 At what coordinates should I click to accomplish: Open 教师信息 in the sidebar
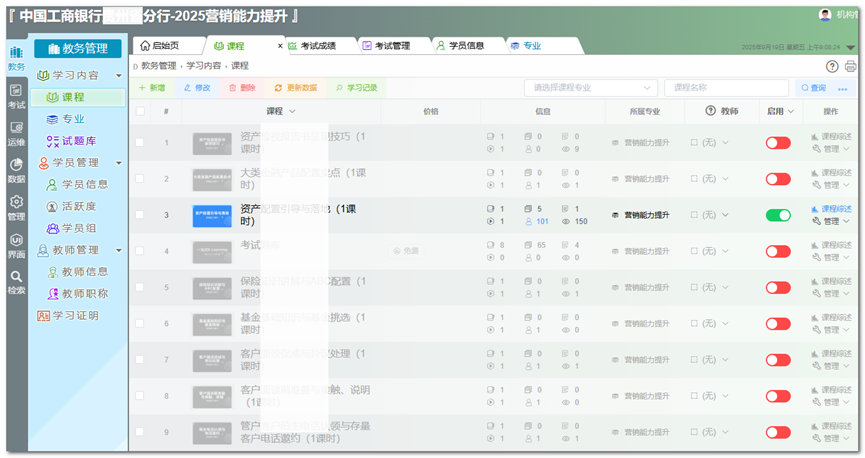pos(77,272)
